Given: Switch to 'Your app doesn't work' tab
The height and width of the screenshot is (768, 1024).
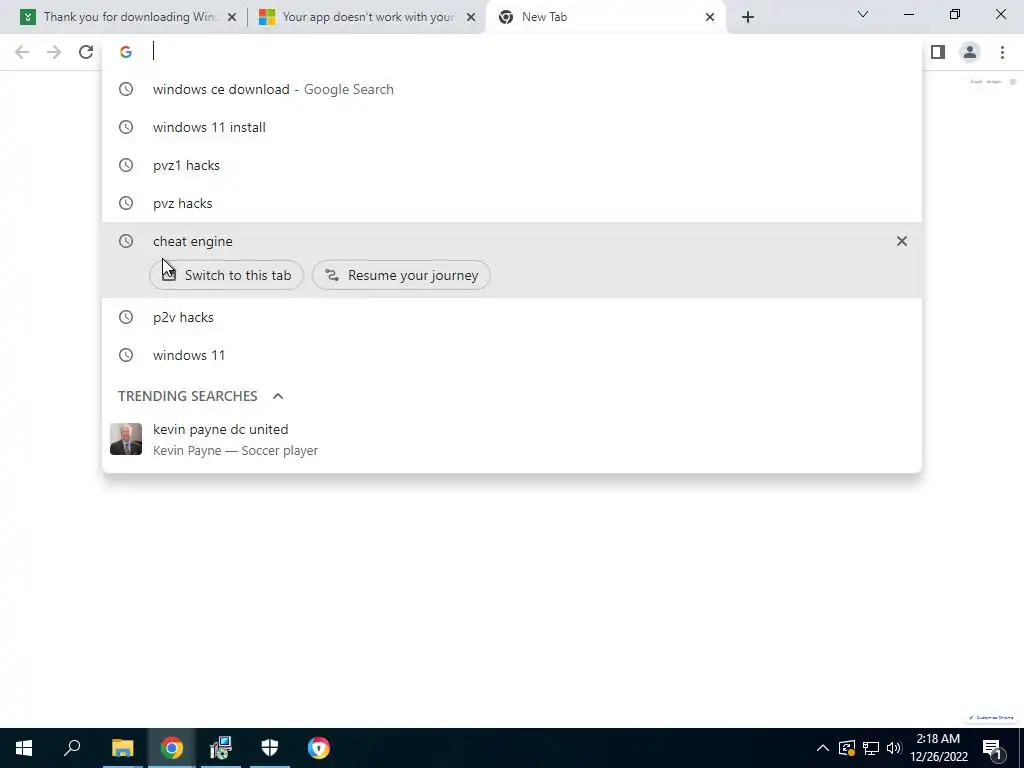Looking at the screenshot, I should [x=366, y=17].
